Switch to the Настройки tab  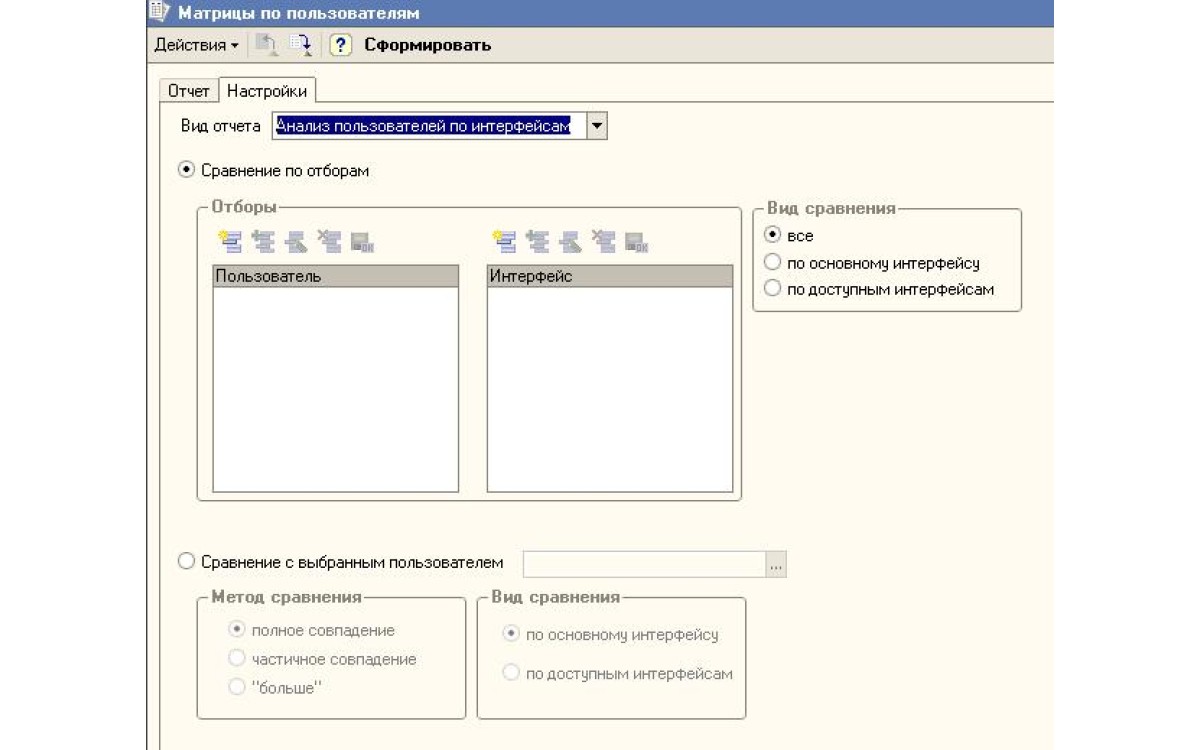[266, 91]
